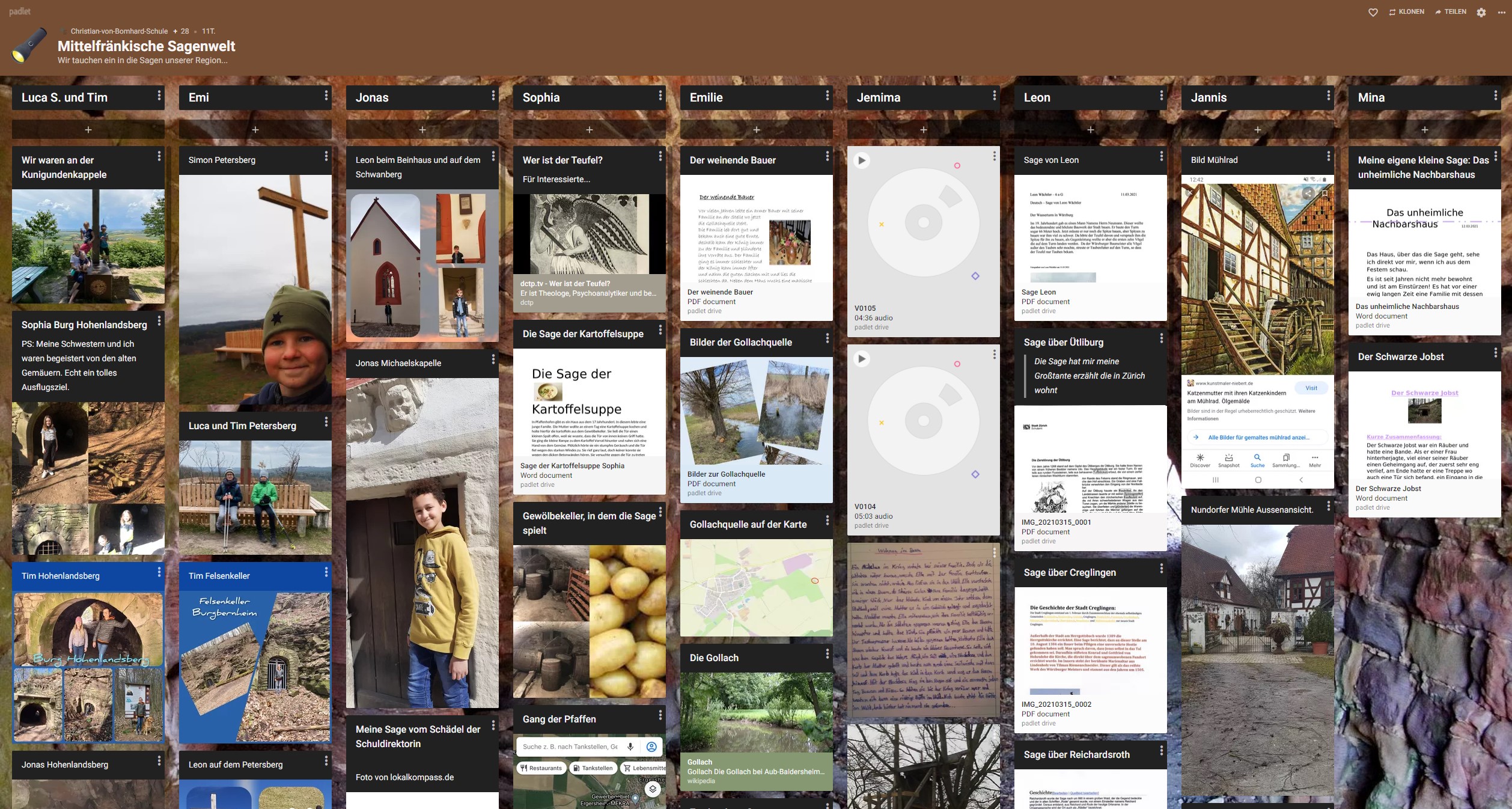The height and width of the screenshot is (809, 1512).
Task: Open Padlet settings gear icon
Action: coord(1481,12)
